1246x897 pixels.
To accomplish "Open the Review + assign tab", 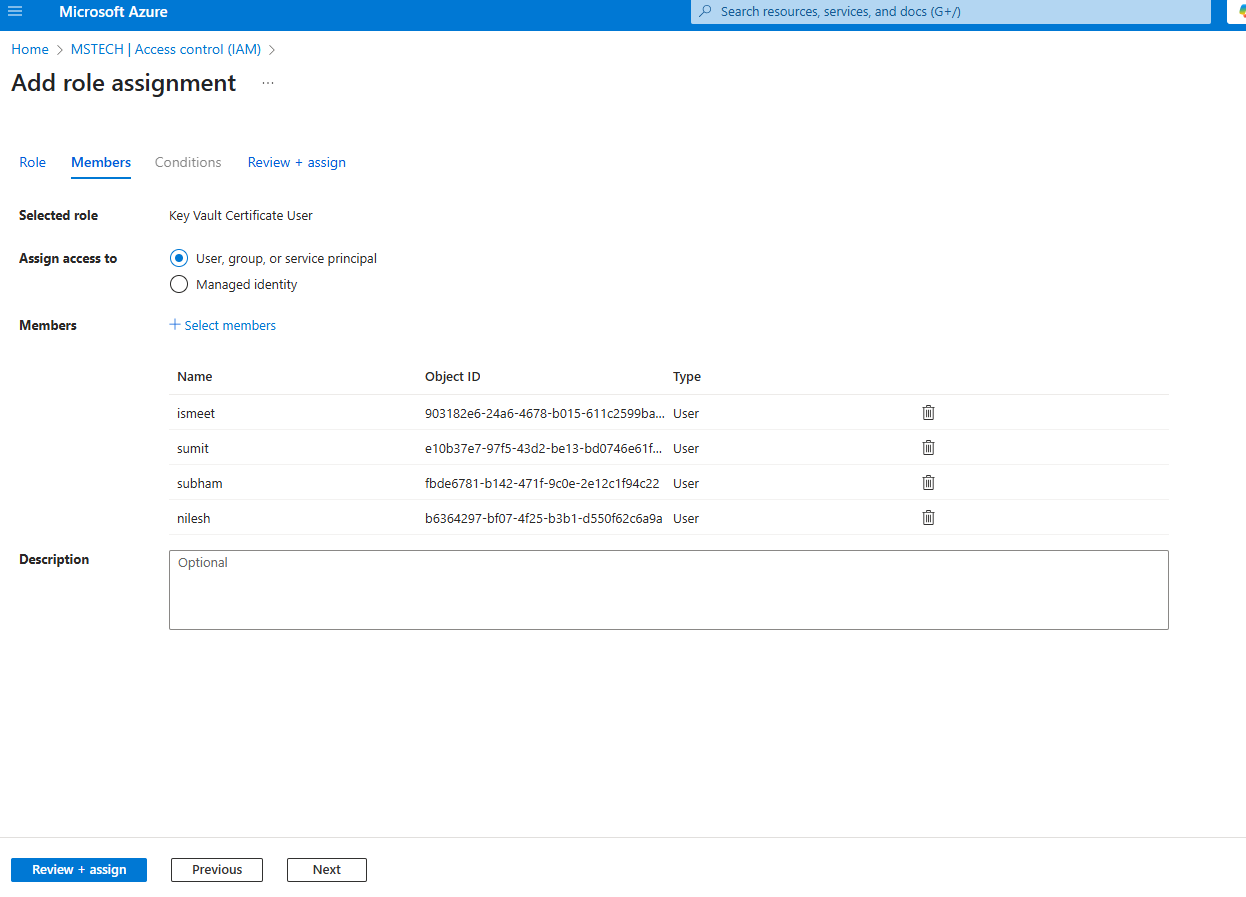I will [296, 162].
